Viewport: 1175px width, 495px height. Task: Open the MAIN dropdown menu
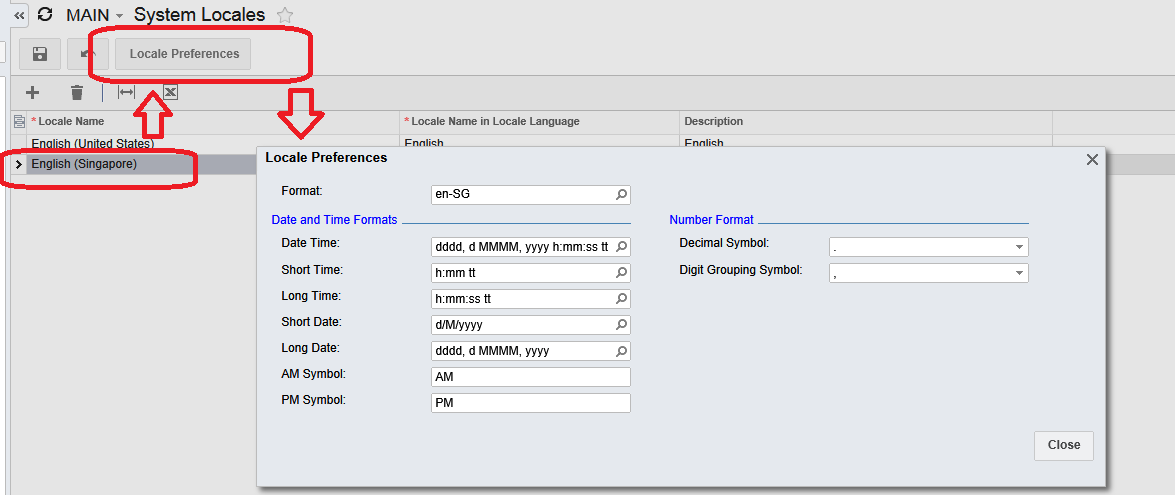(x=119, y=16)
